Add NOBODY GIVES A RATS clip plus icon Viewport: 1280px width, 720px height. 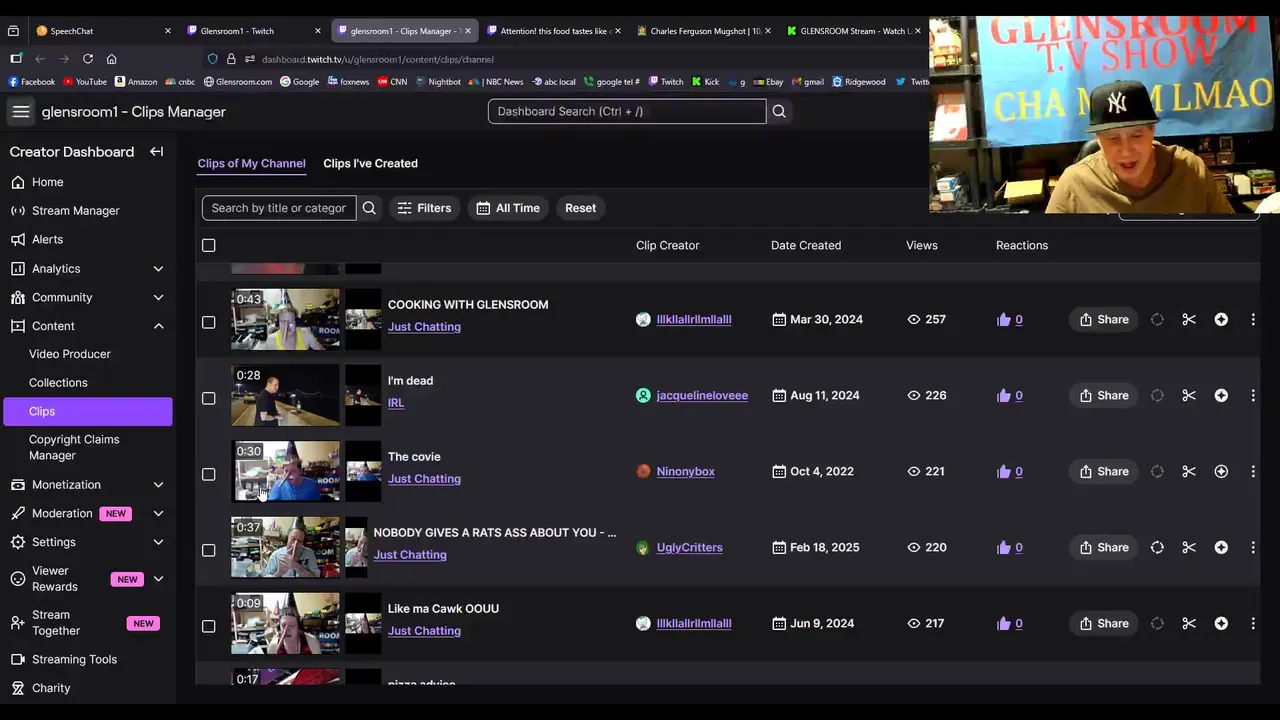(1221, 548)
